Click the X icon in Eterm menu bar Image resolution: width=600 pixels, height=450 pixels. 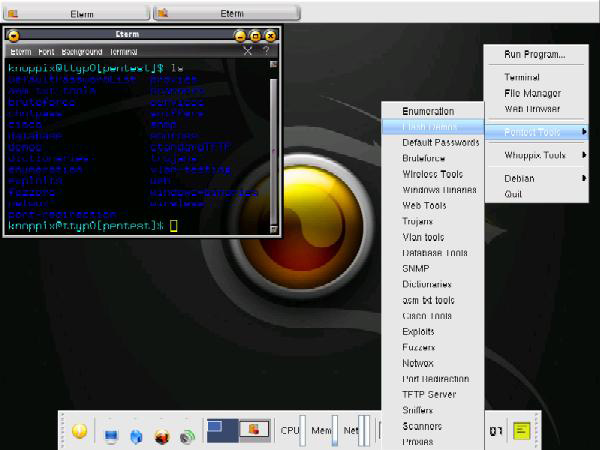click(248, 50)
